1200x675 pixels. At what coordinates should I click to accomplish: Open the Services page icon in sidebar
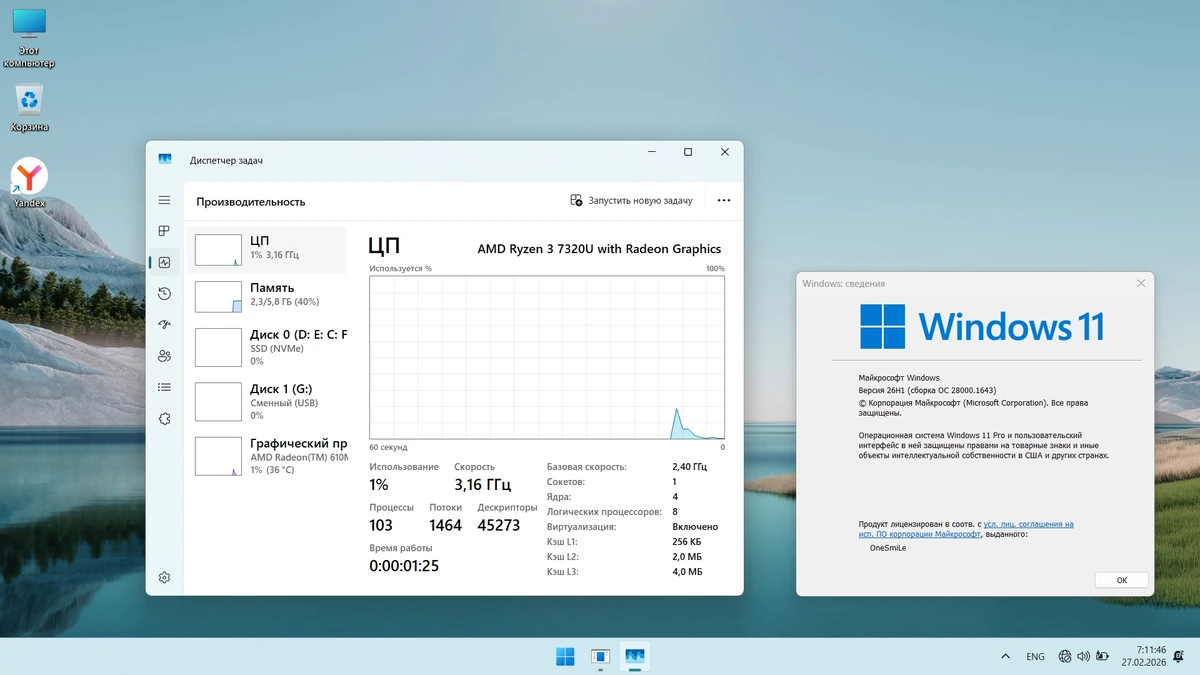(164, 418)
